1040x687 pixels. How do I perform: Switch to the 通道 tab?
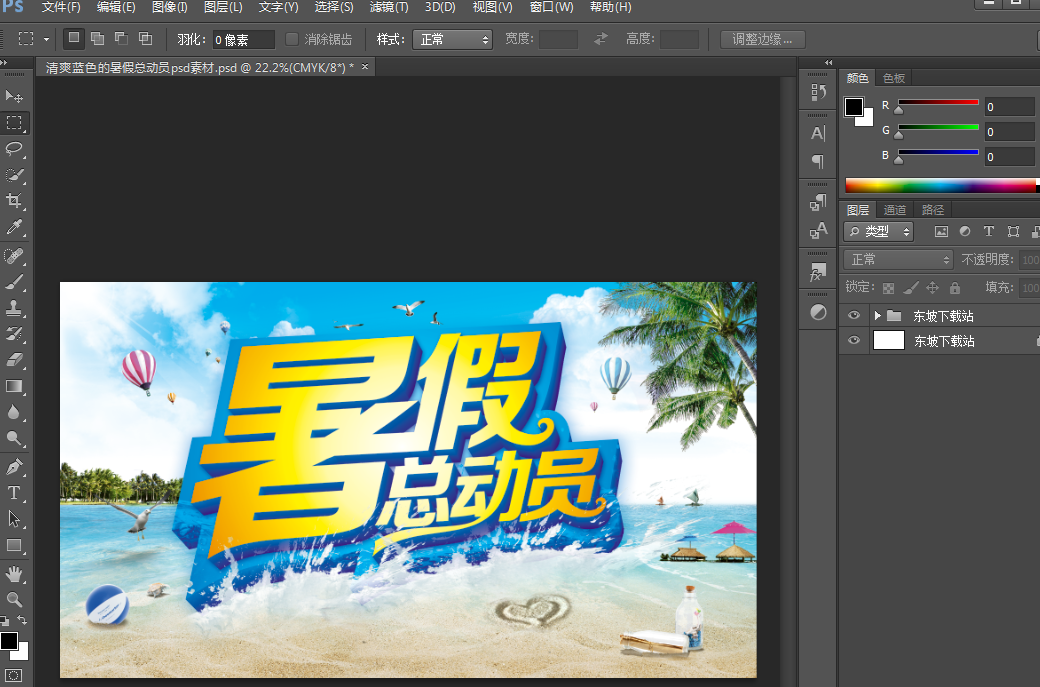tap(895, 210)
